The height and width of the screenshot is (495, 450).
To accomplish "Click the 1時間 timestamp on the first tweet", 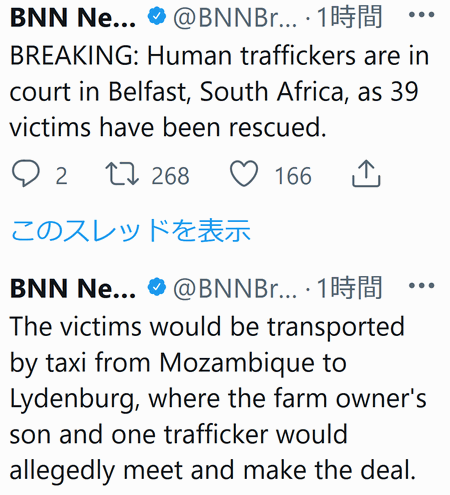I will (349, 17).
